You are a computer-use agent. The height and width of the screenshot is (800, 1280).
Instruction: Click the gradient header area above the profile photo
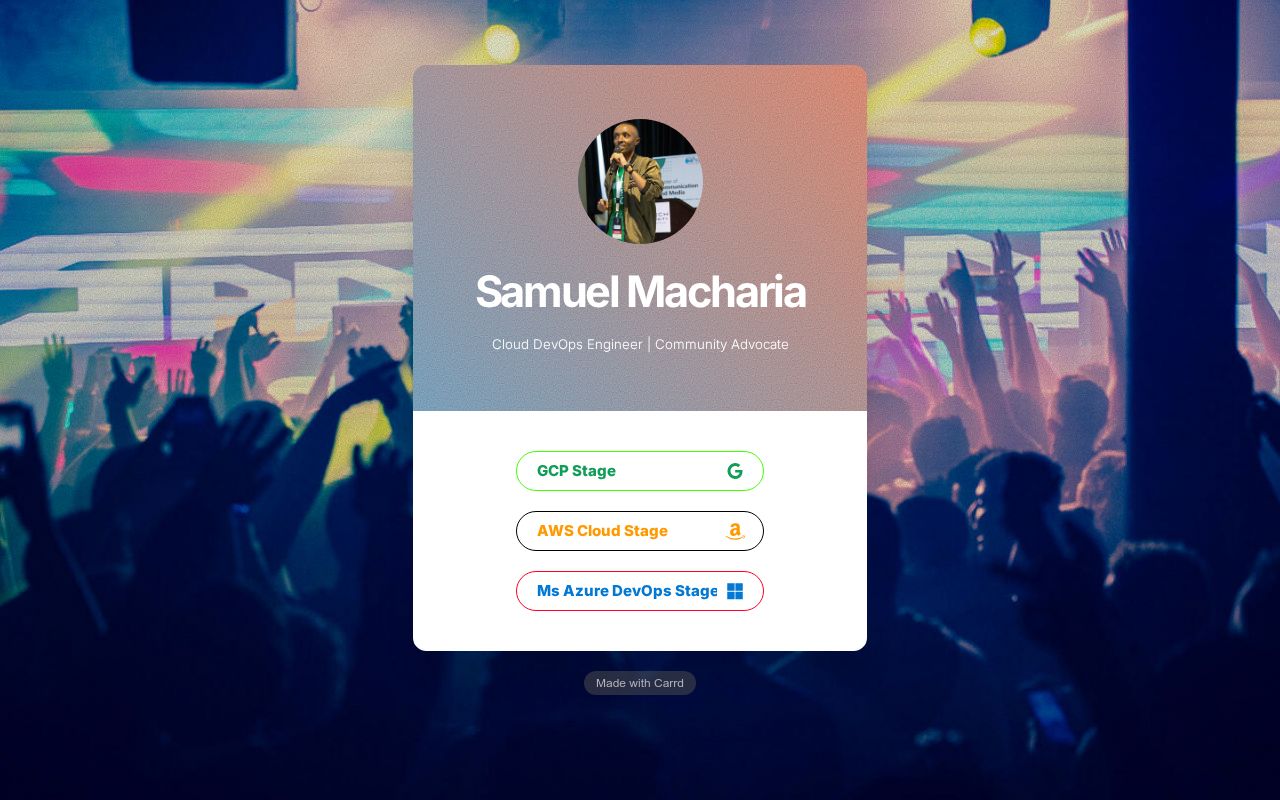pos(640,92)
